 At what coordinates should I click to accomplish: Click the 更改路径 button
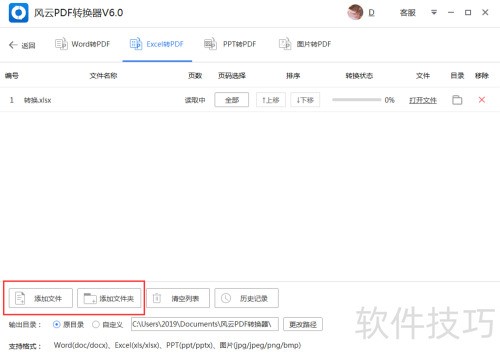click(x=303, y=324)
